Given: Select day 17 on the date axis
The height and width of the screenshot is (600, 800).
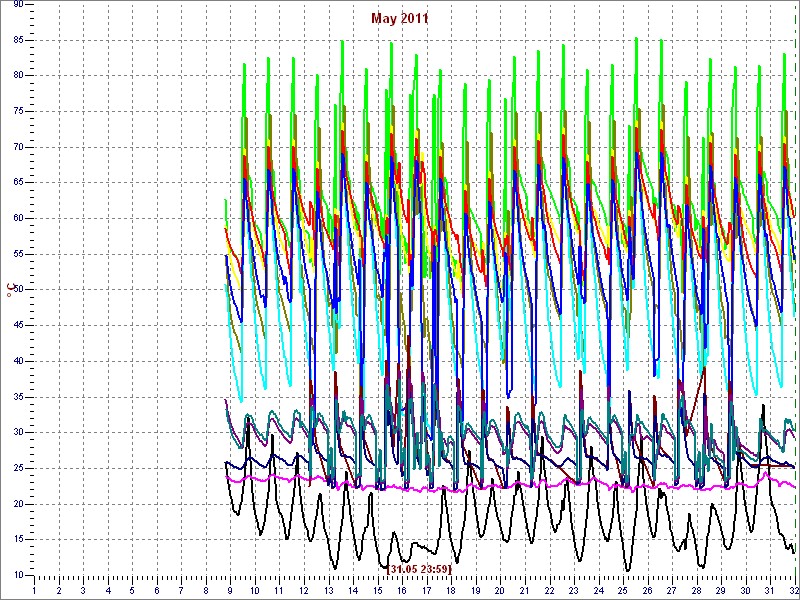Looking at the screenshot, I should (426, 591).
